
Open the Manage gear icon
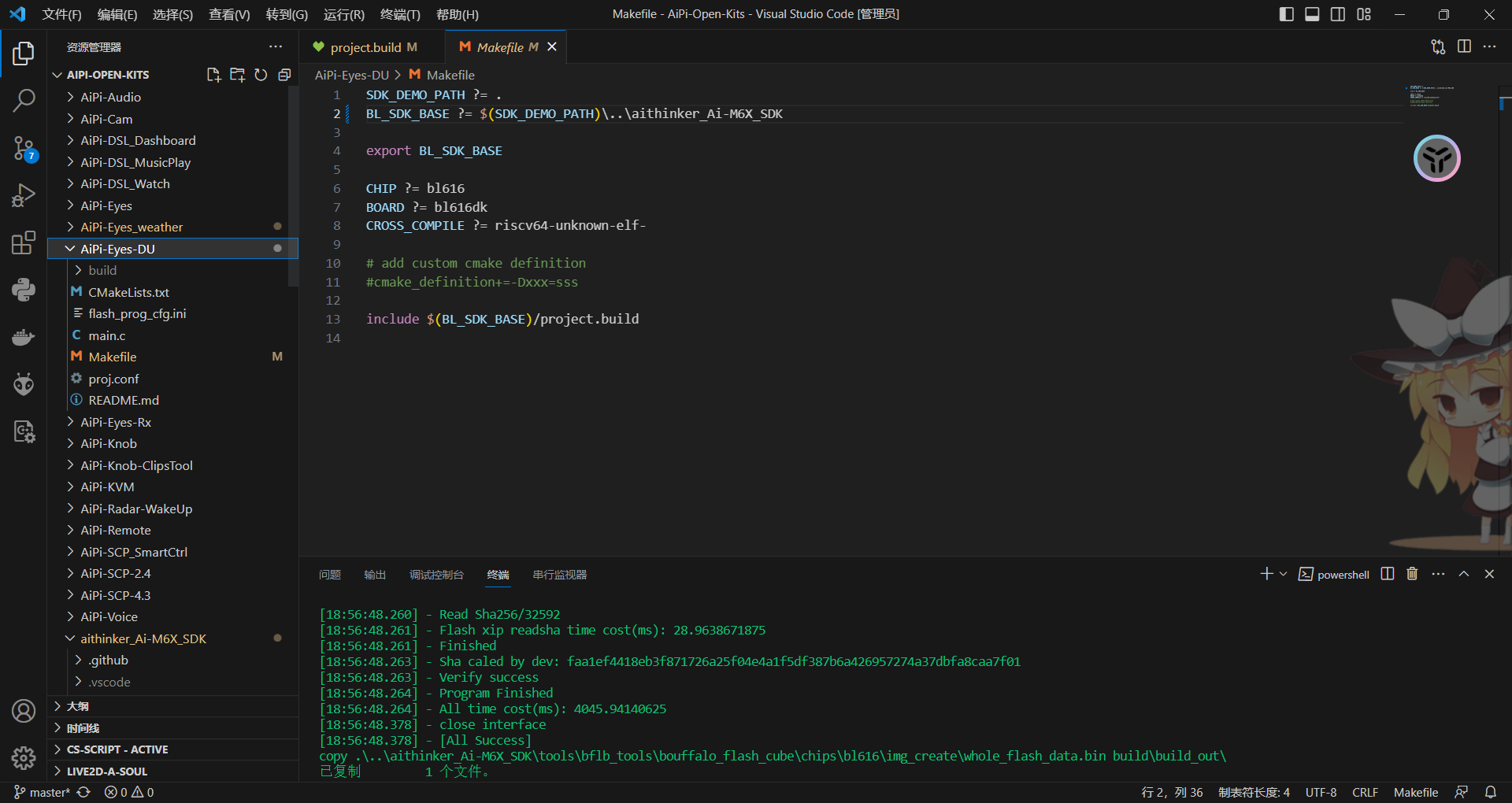coord(24,758)
